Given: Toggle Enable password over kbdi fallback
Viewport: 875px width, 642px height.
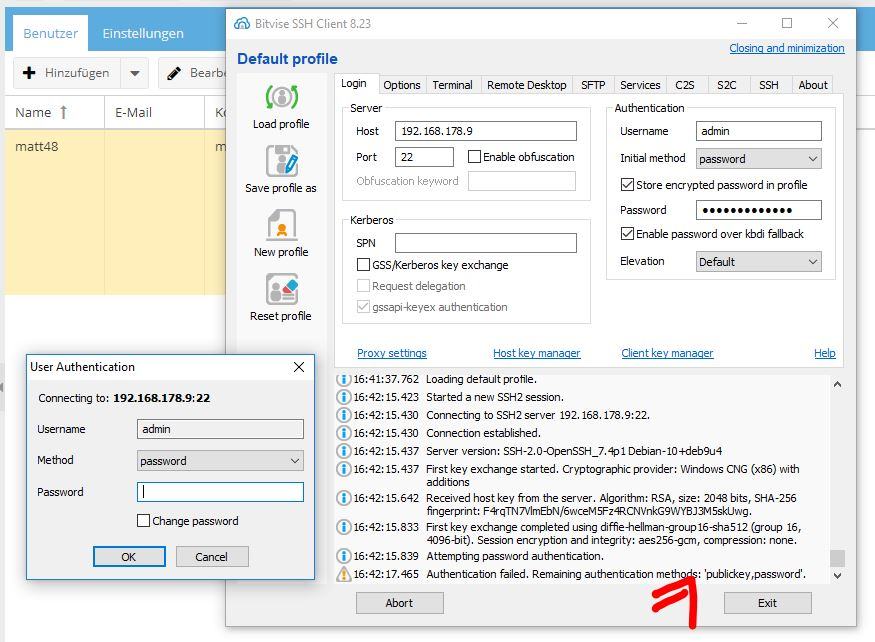Looking at the screenshot, I should tap(627, 233).
